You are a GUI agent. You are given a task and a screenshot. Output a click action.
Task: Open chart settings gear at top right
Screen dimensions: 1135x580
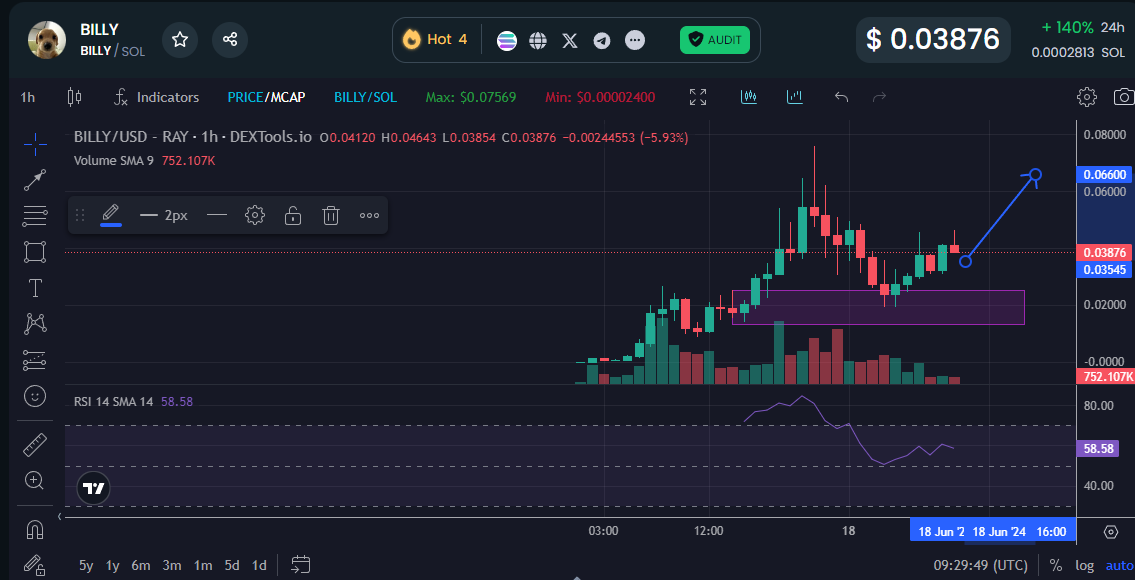1086,97
